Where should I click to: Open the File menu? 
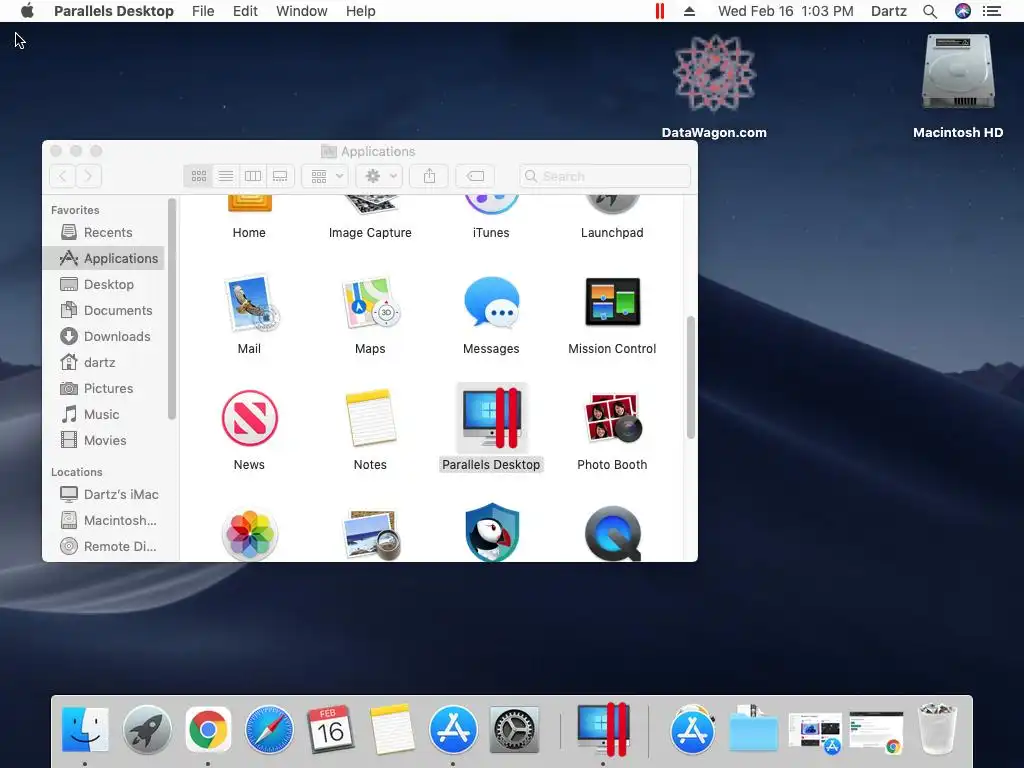[x=203, y=11]
